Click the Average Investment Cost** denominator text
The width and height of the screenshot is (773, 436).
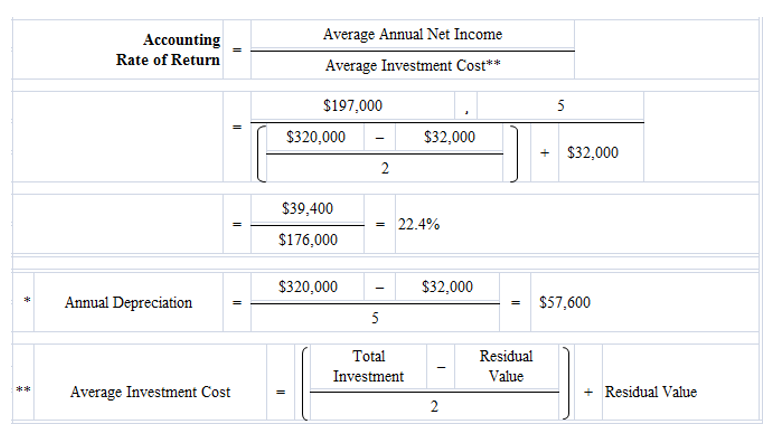pyautogui.click(x=413, y=67)
